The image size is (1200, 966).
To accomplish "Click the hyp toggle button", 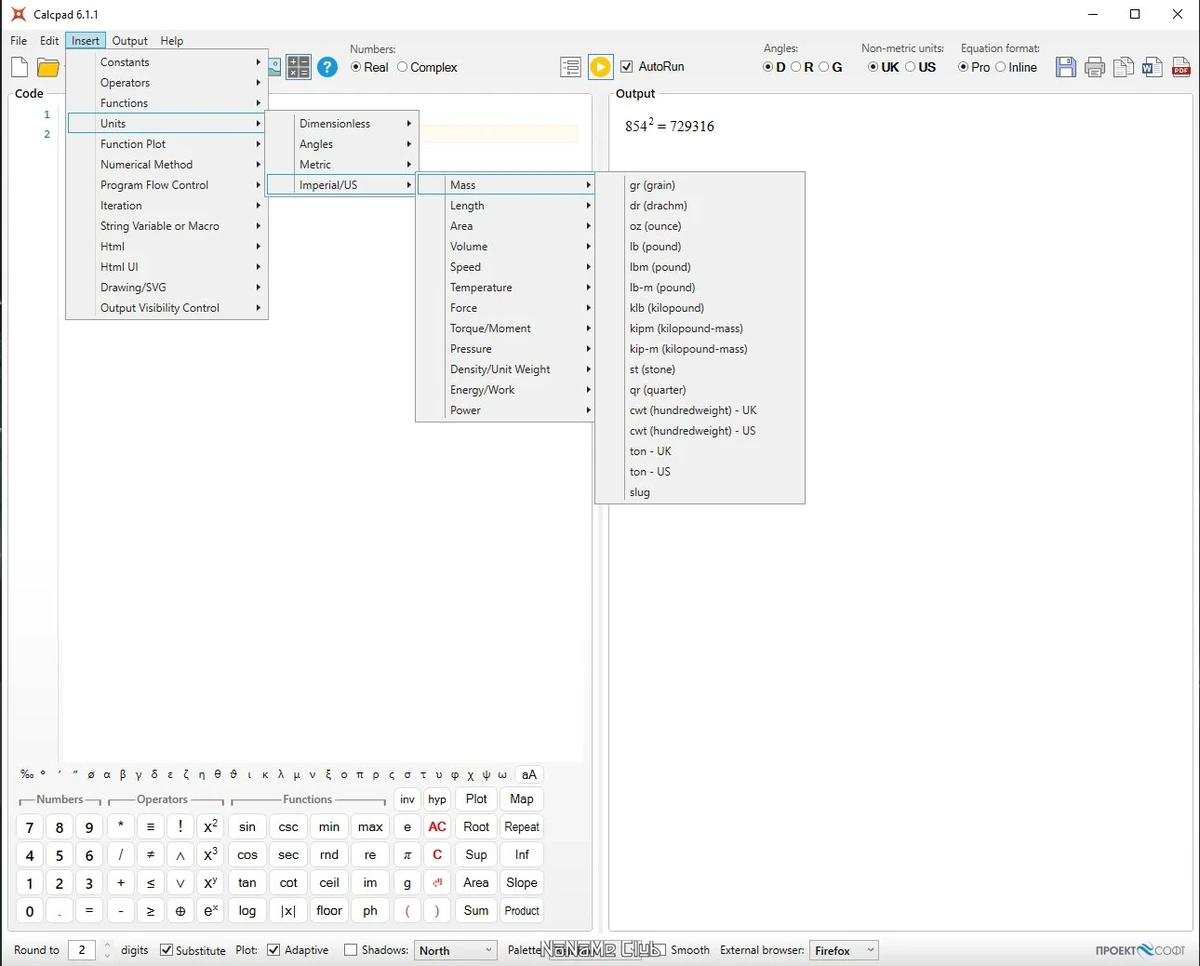I will click(437, 799).
